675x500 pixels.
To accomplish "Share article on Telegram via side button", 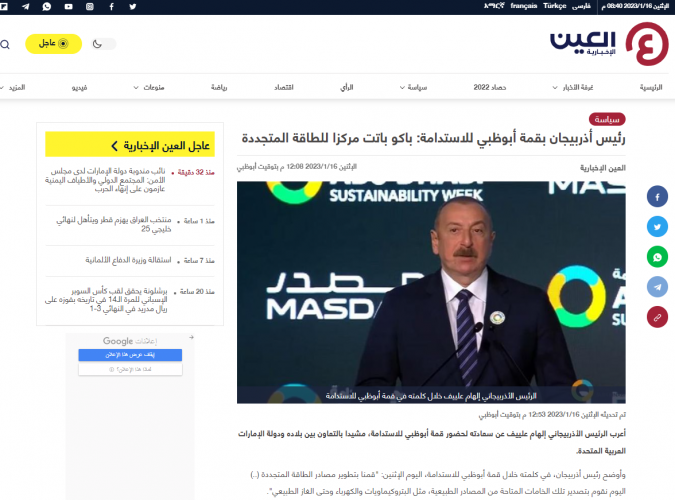I will (656, 286).
